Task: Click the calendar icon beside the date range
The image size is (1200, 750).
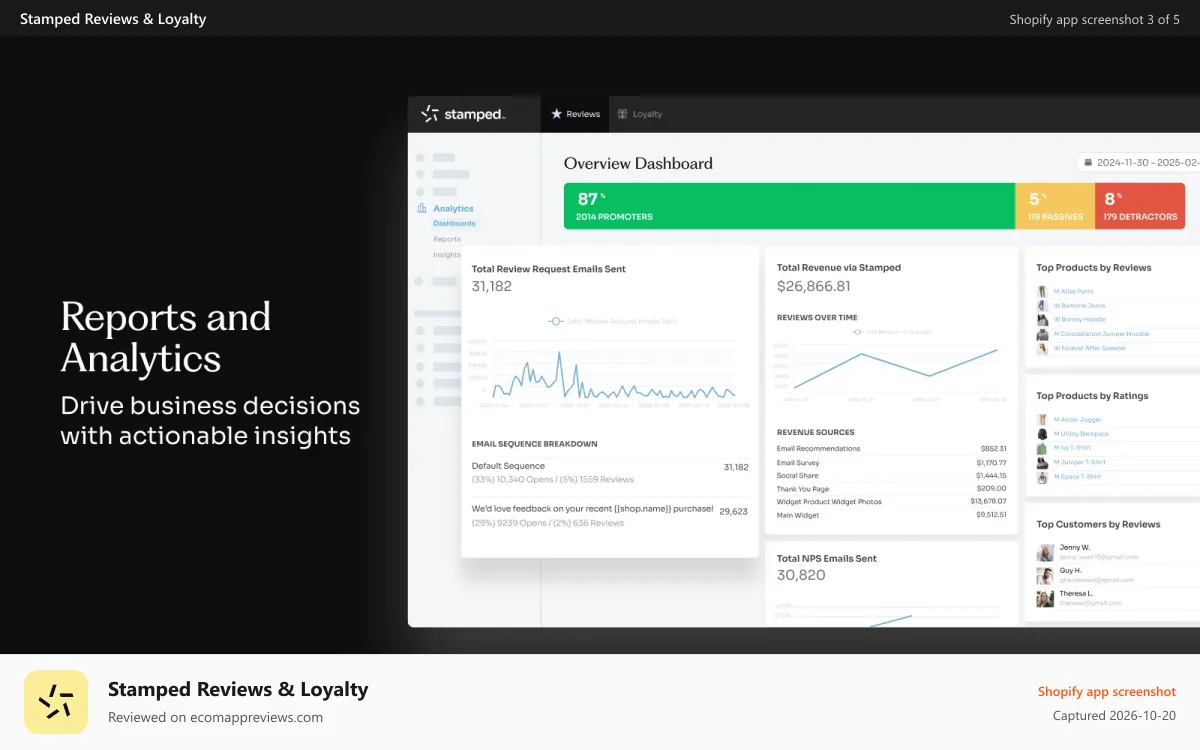Action: coord(1088,162)
